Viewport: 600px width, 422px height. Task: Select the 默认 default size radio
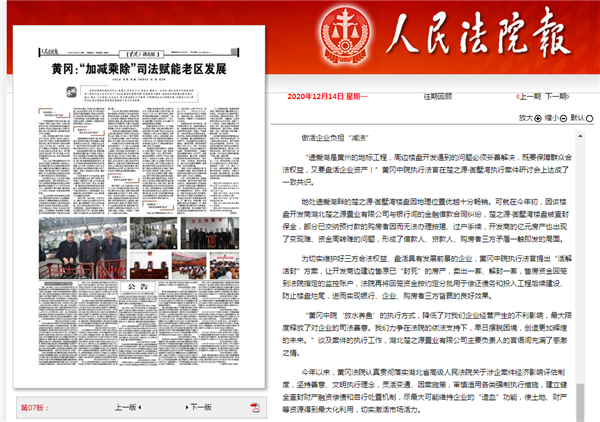(590, 119)
